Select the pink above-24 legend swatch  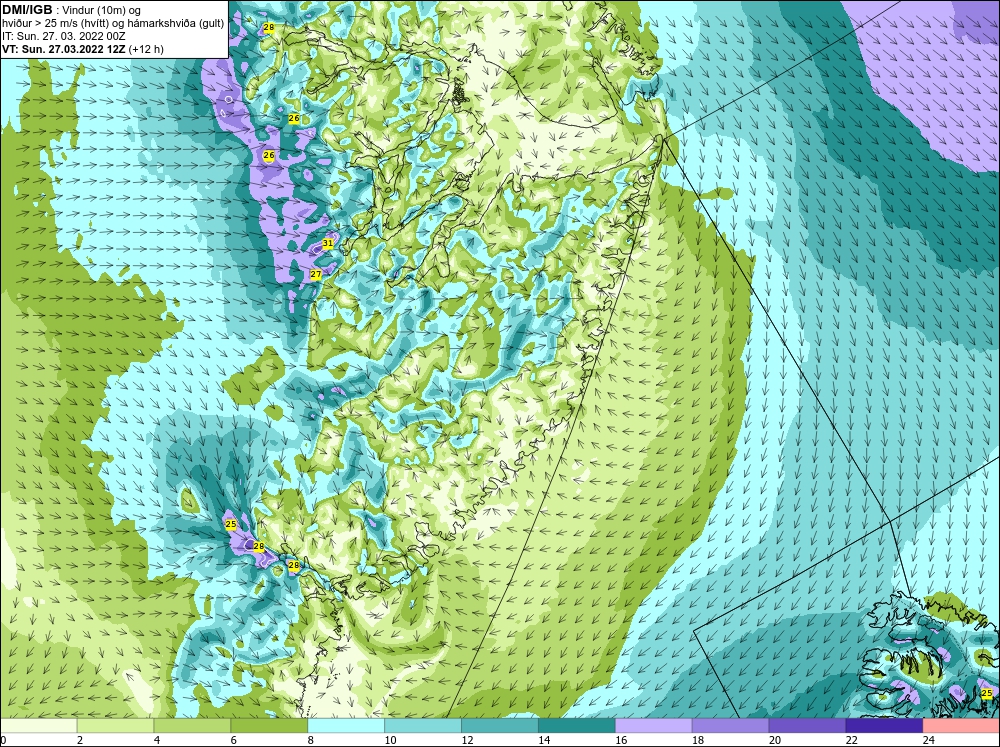click(x=961, y=726)
